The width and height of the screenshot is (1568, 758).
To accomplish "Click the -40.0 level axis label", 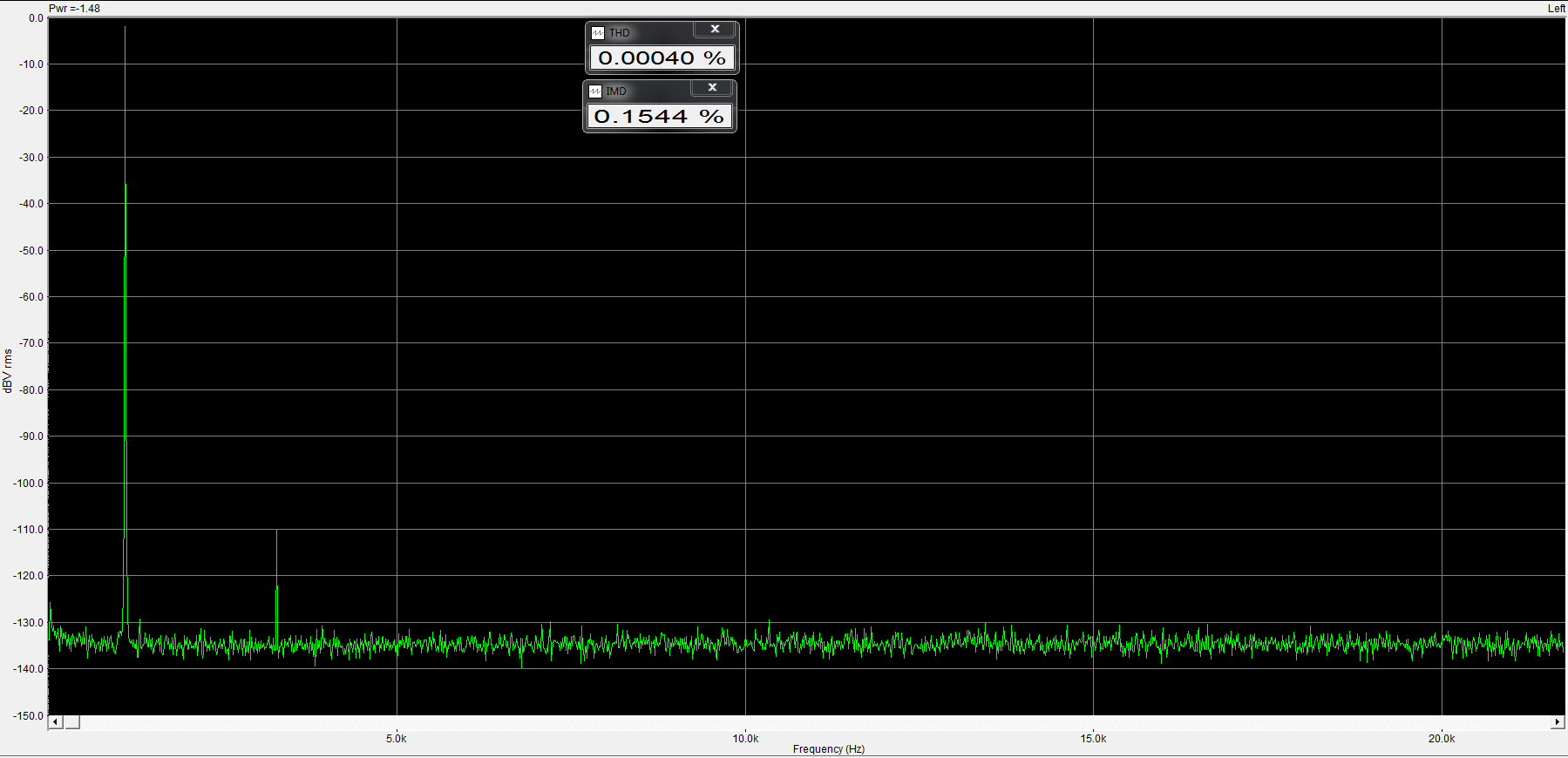I will click(x=32, y=204).
